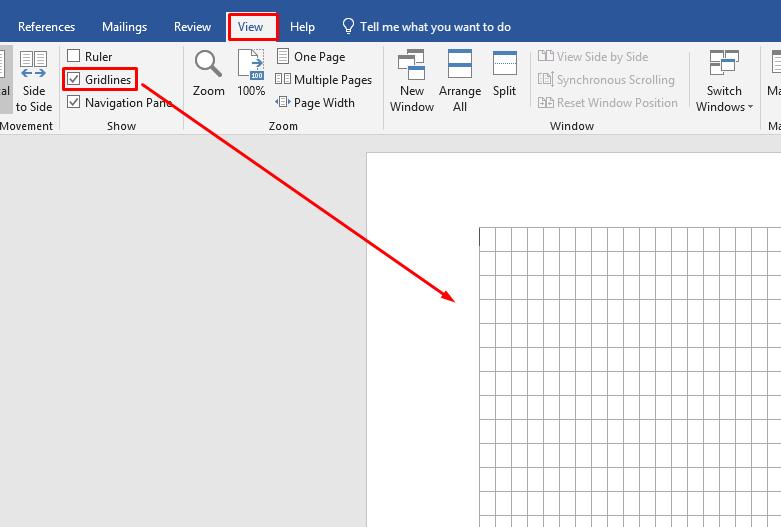This screenshot has height=527, width=781.
Task: Choose Multiple Pages zoom view
Action: click(x=324, y=79)
